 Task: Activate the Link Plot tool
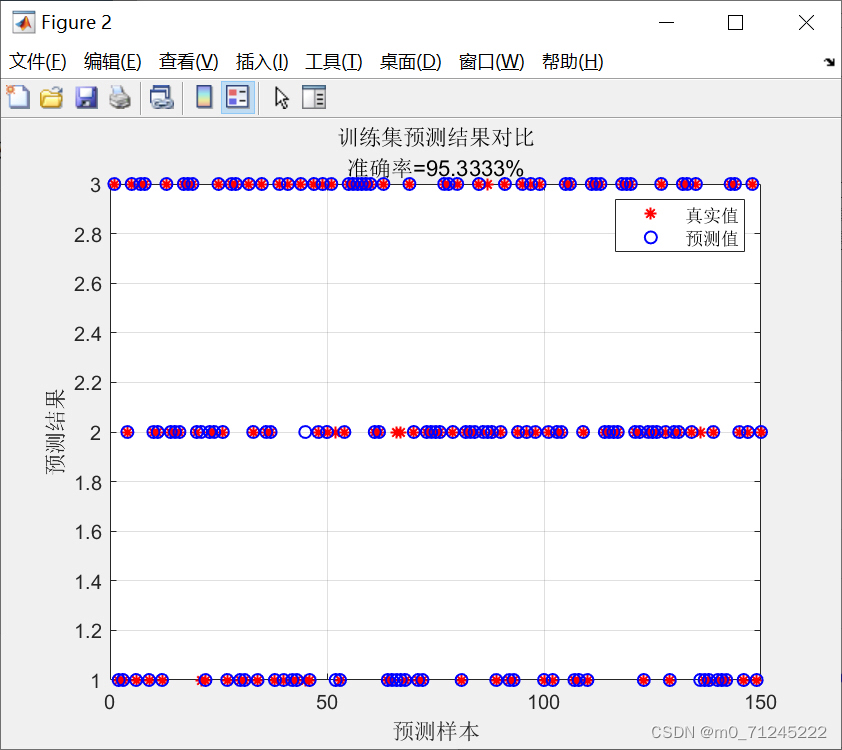tap(162, 97)
